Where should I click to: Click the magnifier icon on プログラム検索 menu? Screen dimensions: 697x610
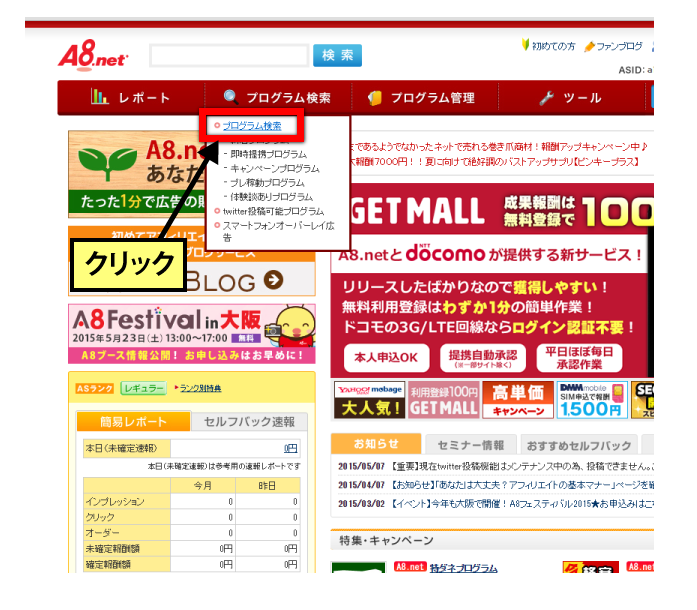pos(231,96)
